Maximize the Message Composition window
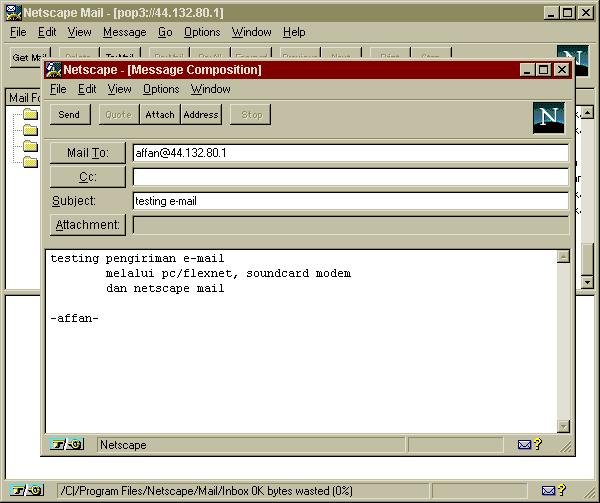Image resolution: width=600 pixels, height=503 pixels. (x=543, y=70)
